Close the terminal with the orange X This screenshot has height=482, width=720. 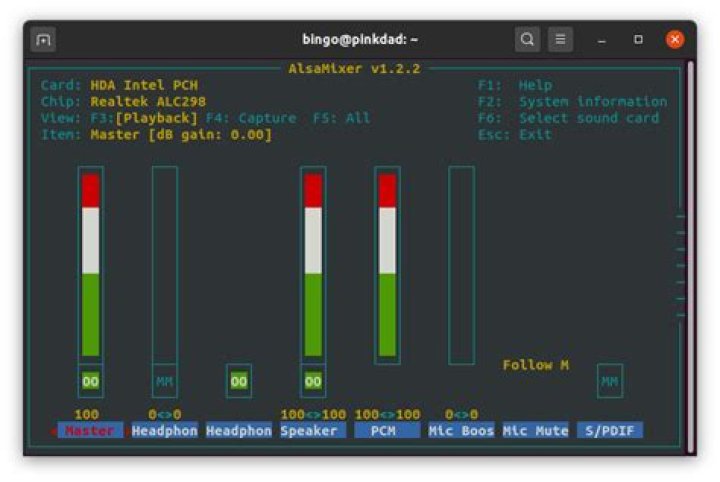pyautogui.click(x=675, y=39)
